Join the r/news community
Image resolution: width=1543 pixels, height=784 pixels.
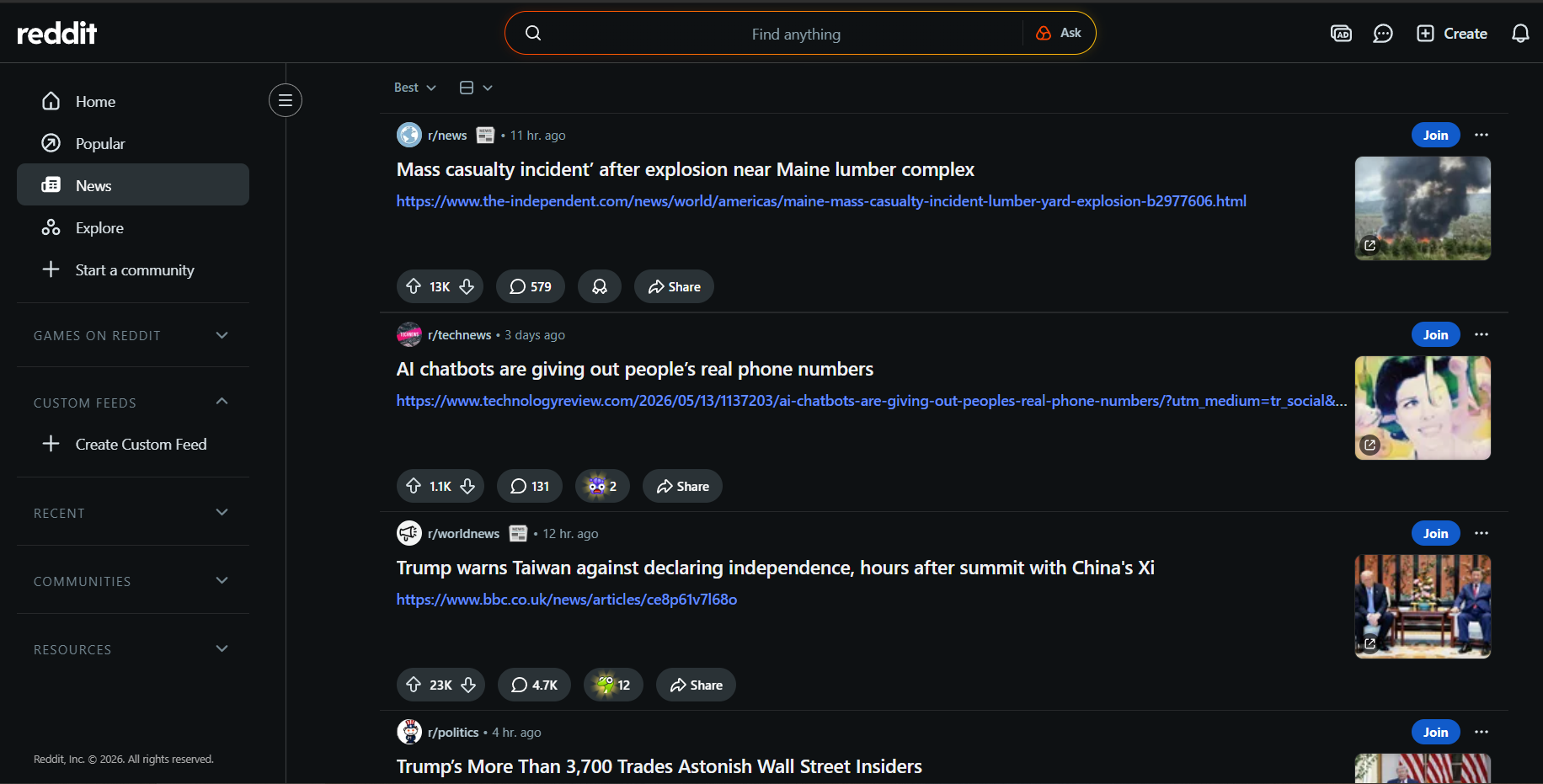coord(1436,135)
